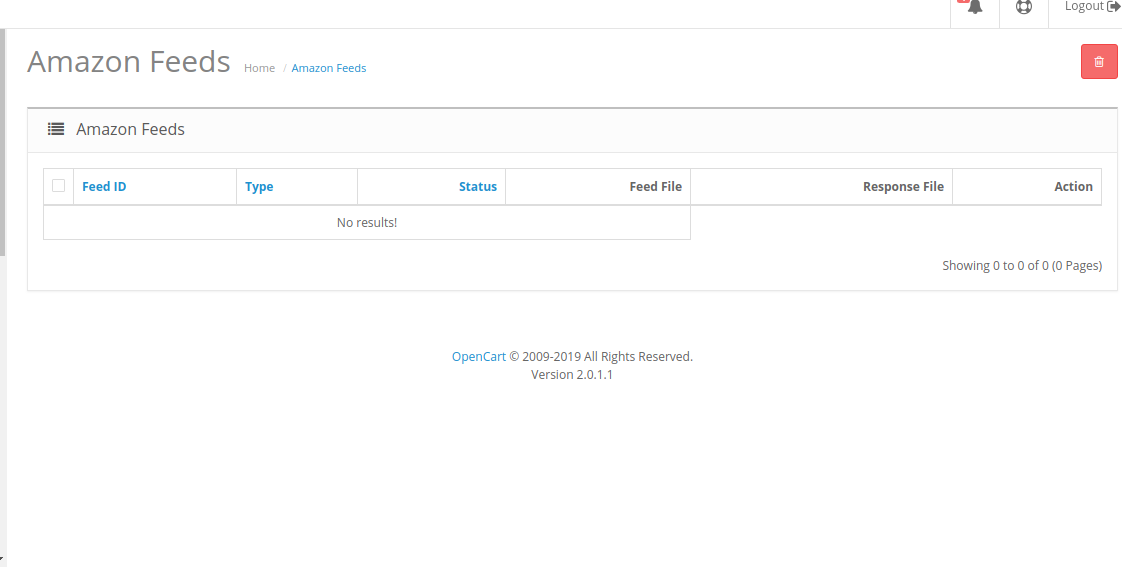The width and height of the screenshot is (1122, 567).
Task: Sort table by Type column
Action: (259, 187)
